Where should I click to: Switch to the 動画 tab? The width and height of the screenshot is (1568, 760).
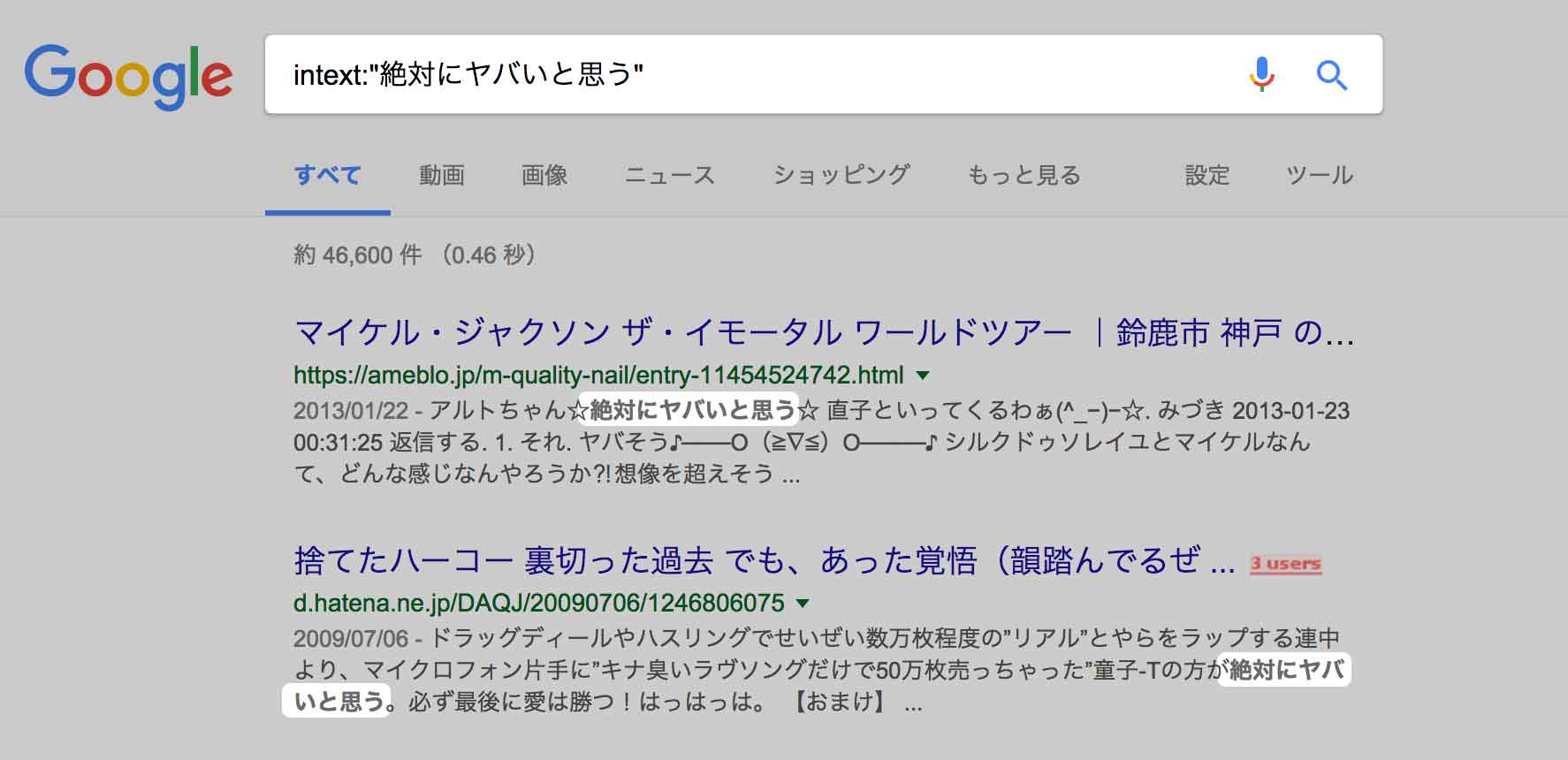click(x=442, y=175)
